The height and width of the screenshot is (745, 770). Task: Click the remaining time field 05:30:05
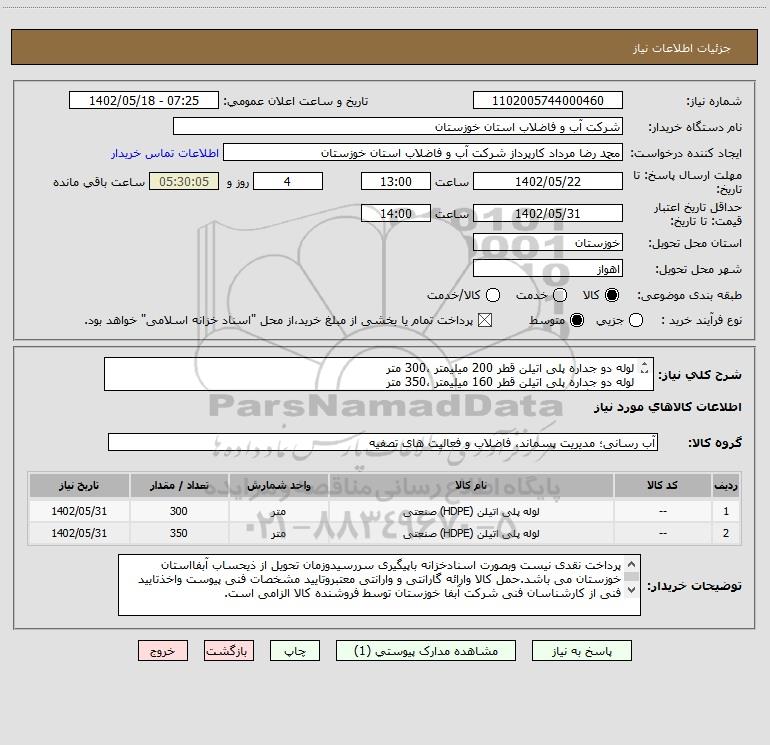point(184,181)
